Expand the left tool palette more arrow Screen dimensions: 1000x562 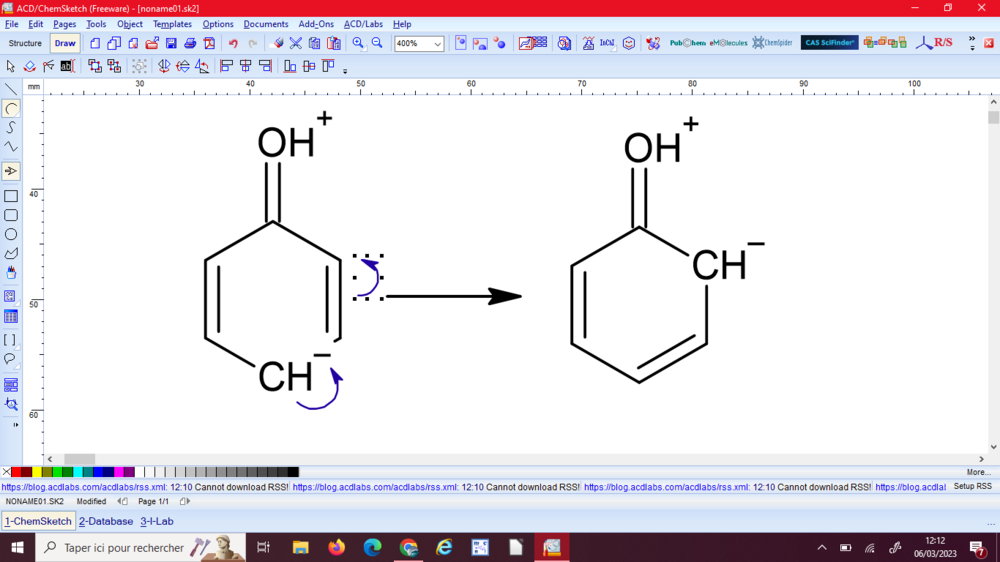(x=15, y=424)
